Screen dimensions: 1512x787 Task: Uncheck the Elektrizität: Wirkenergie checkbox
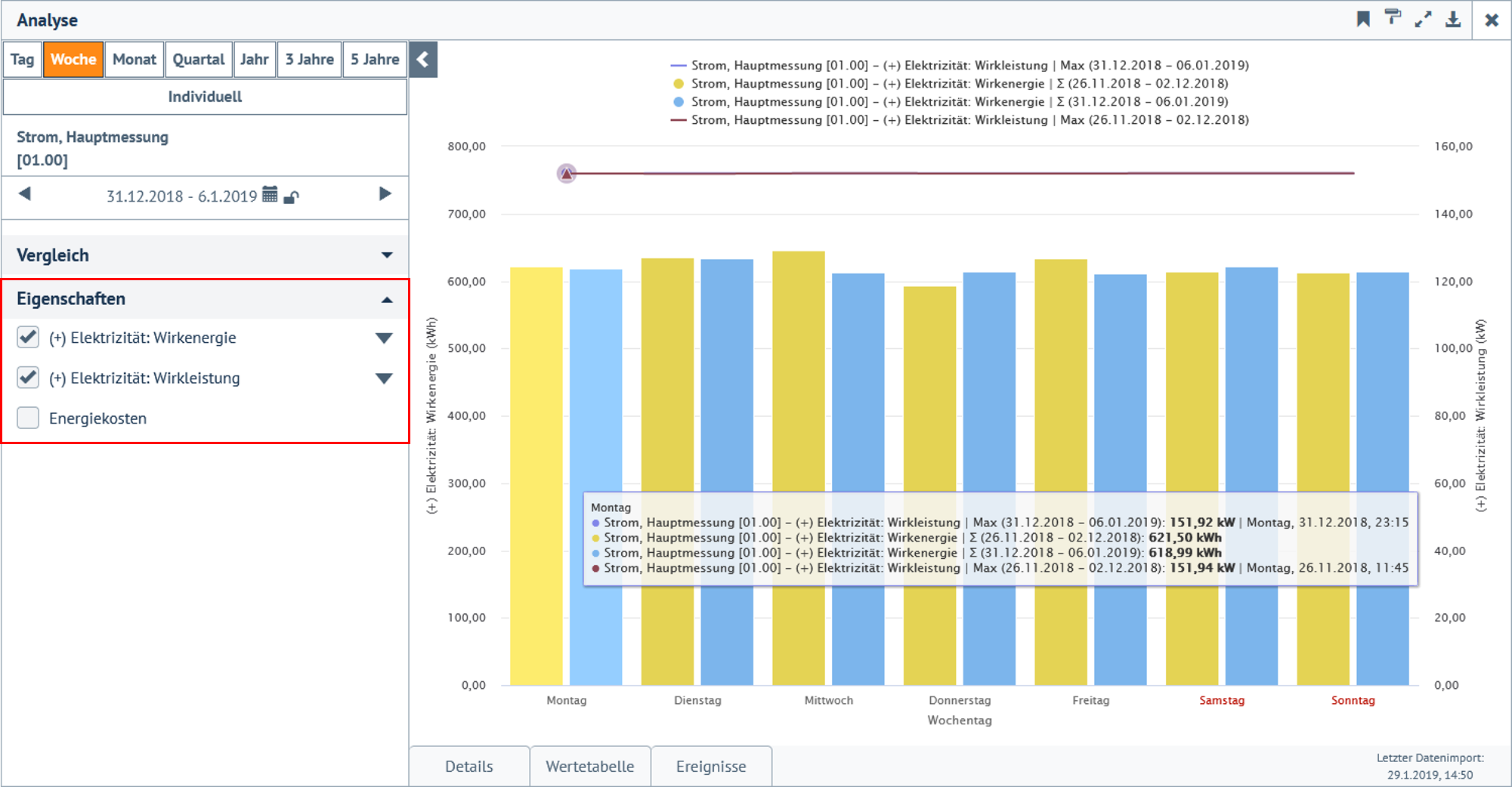[x=28, y=338]
